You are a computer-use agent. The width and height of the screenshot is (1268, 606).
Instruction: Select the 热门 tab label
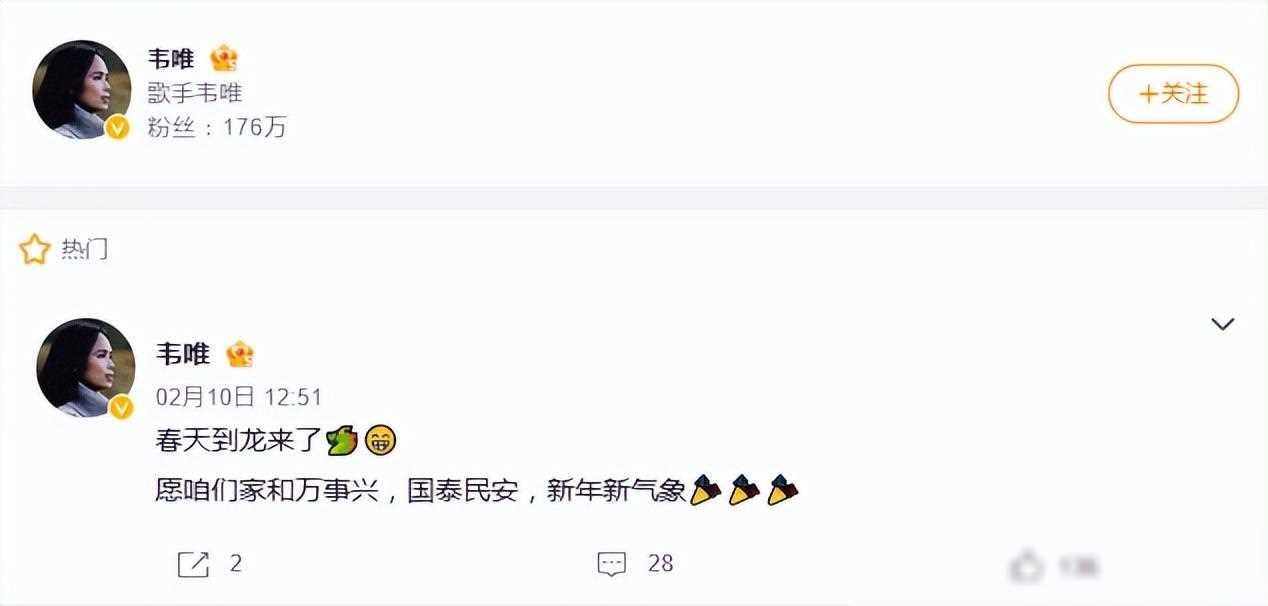84,249
